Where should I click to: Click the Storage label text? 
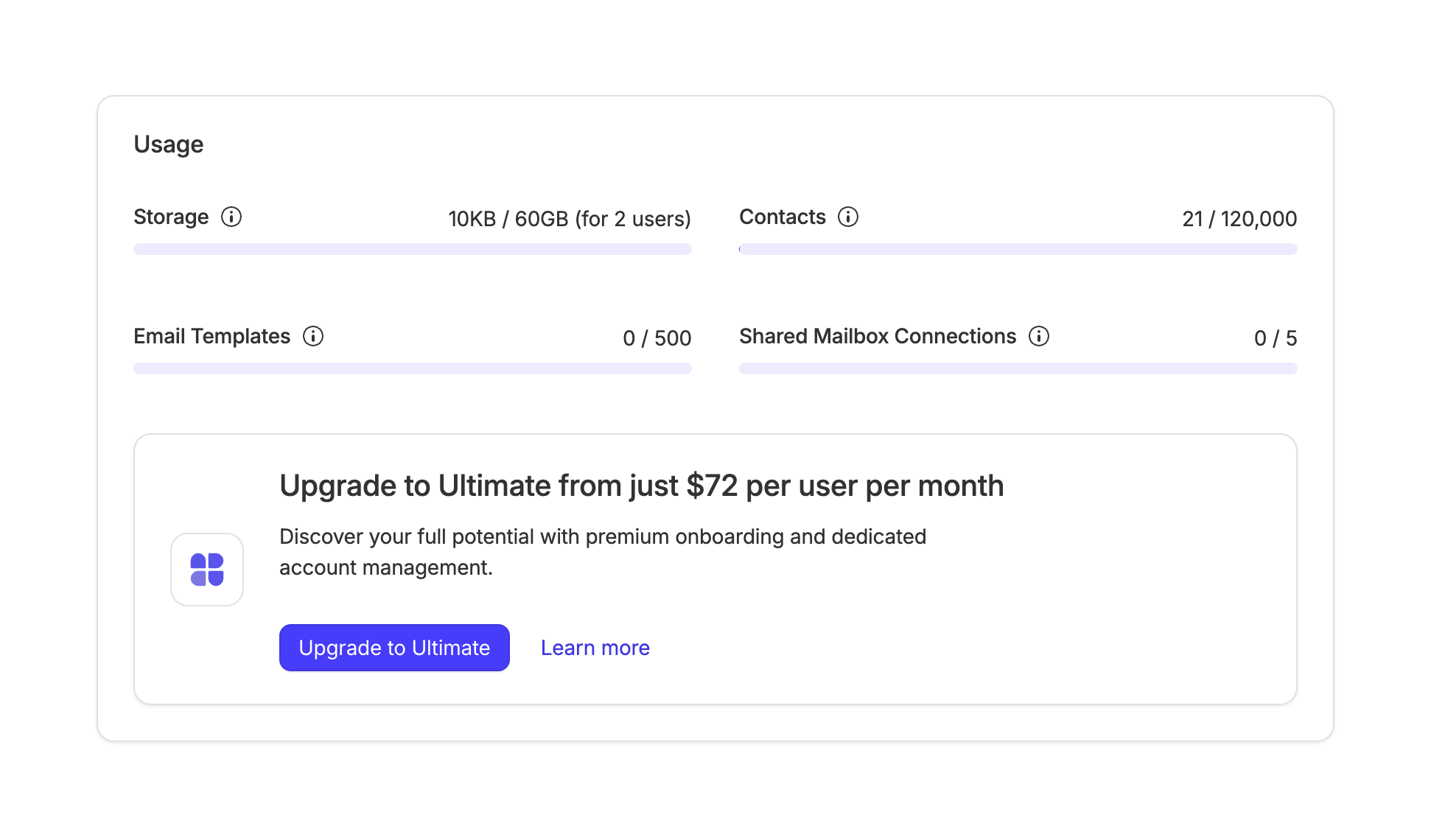click(171, 217)
